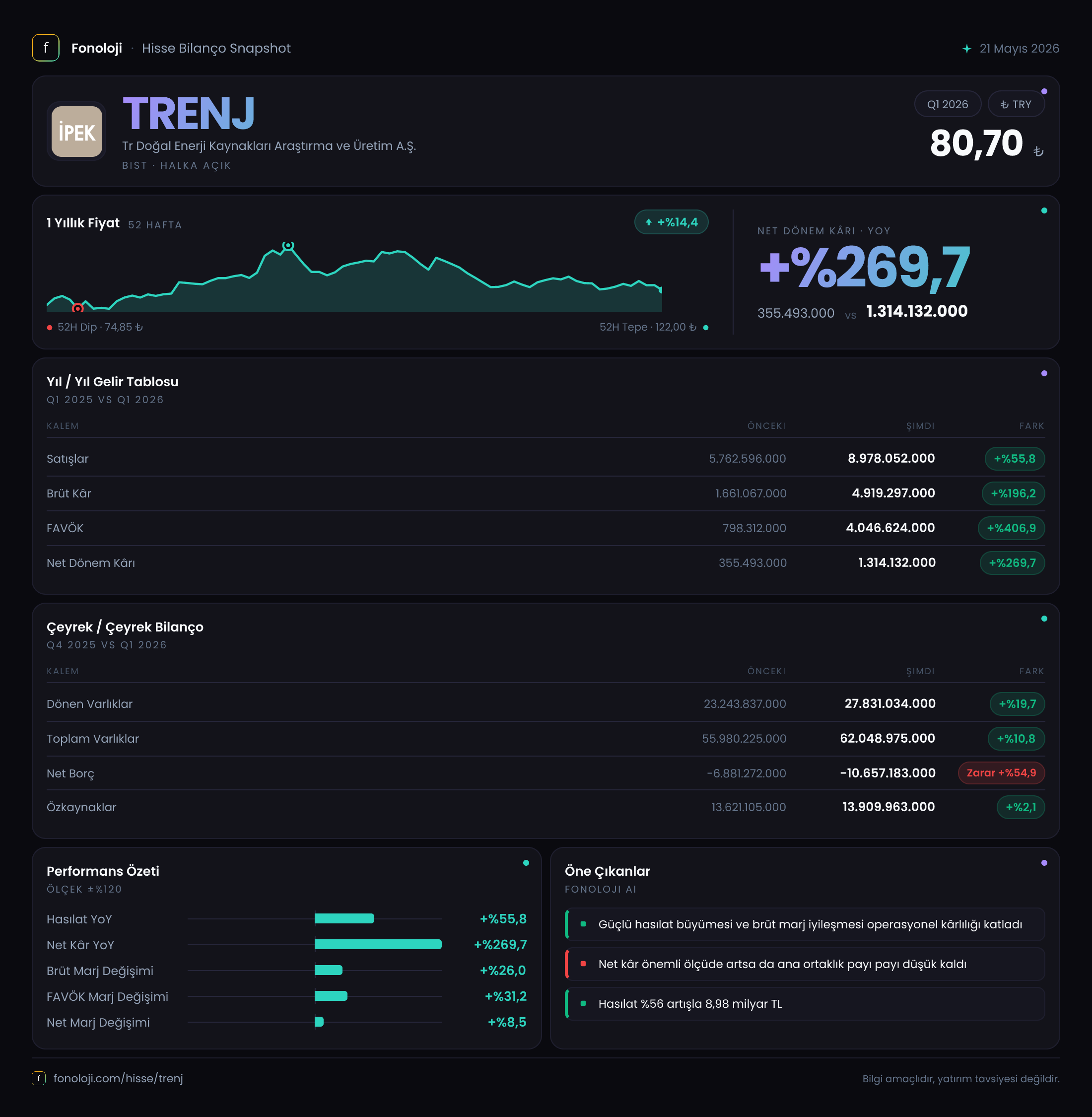Select the red 'Net kâr önemli ölçüde artsa' highlight
This screenshot has width=1092, height=1117.
click(805, 964)
